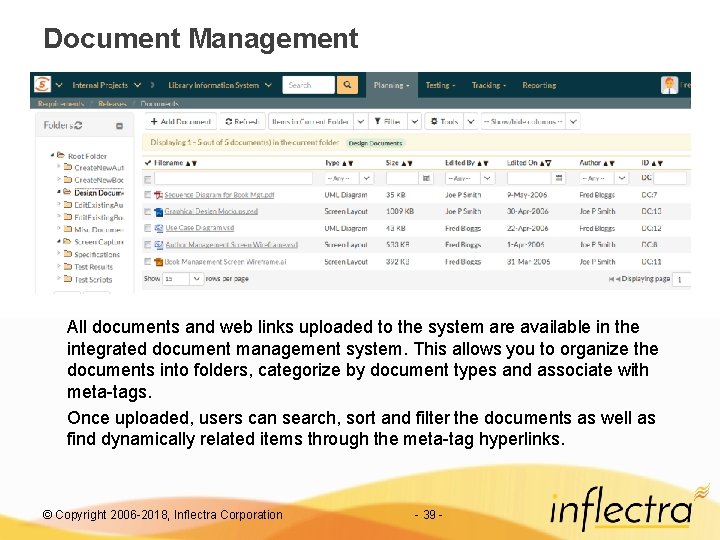The height and width of the screenshot is (540, 720).
Task: Minimize the Folders panel with its collapse icon
Action: (119, 126)
